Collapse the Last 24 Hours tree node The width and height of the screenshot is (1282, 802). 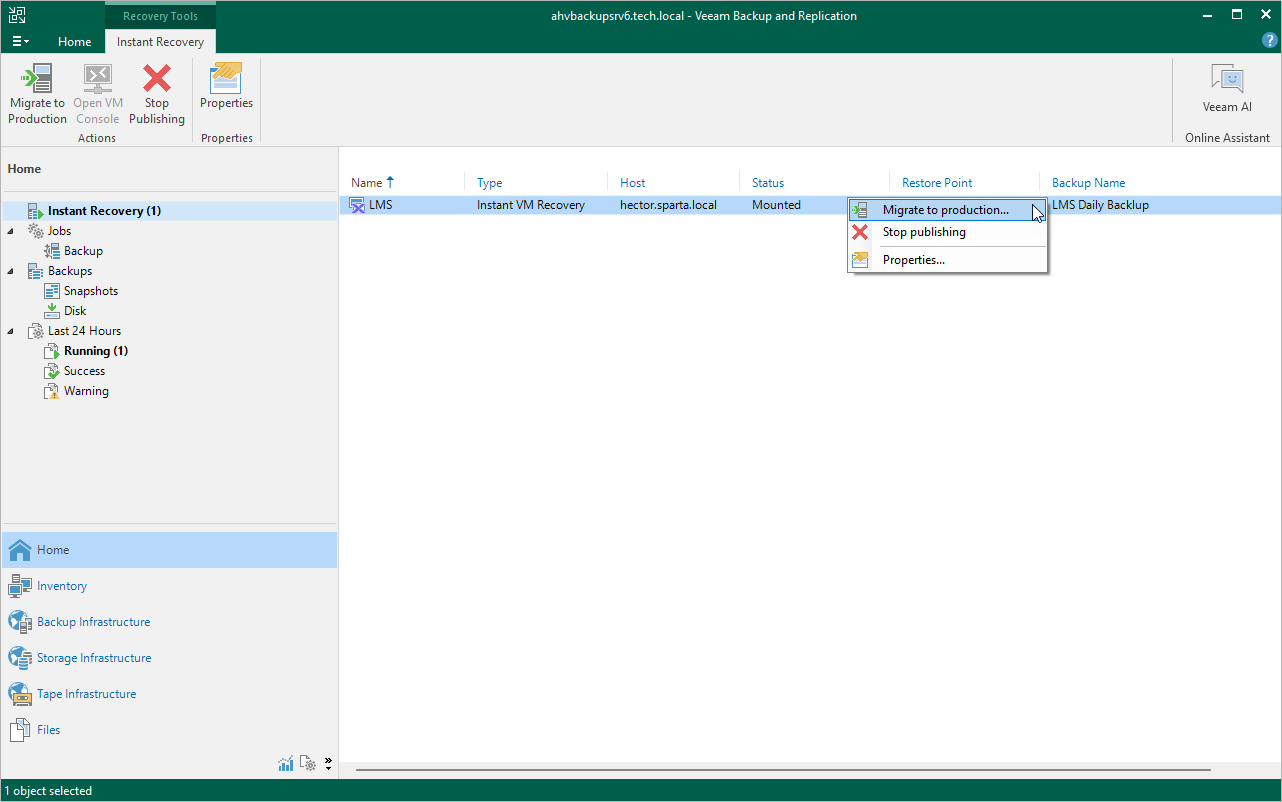point(11,331)
